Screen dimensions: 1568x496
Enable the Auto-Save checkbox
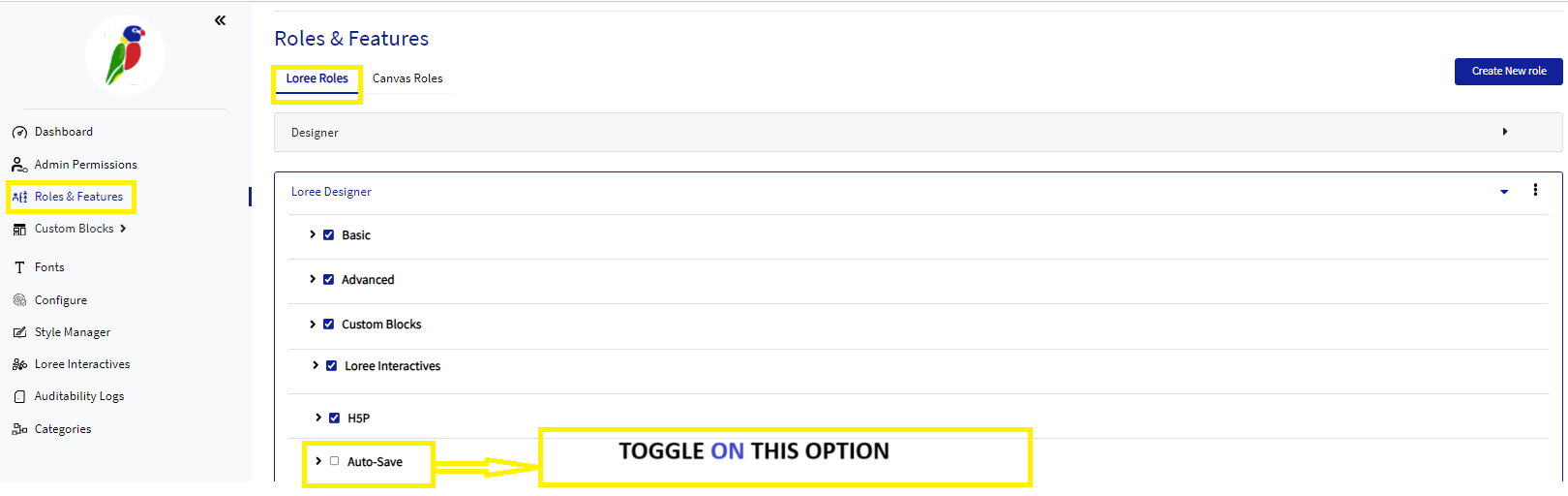334,461
